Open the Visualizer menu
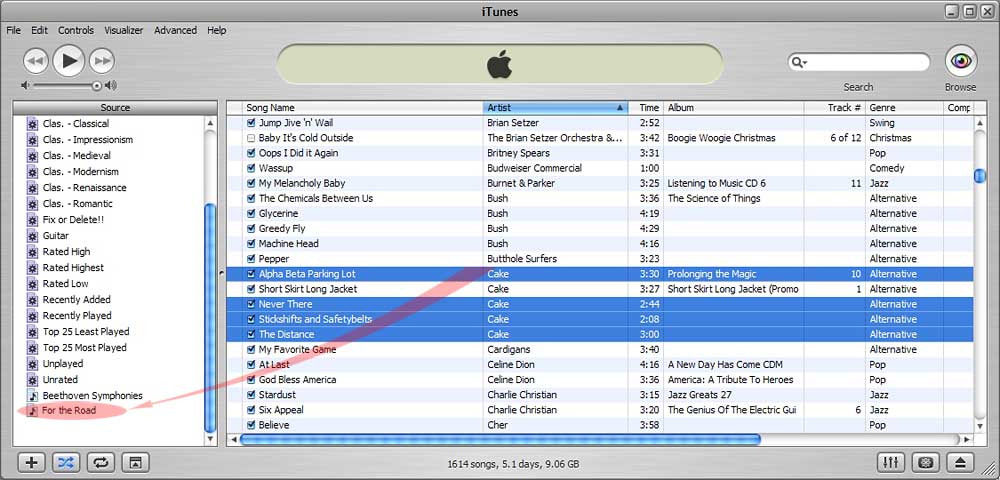This screenshot has height=480, width=1000. pyautogui.click(x=125, y=30)
